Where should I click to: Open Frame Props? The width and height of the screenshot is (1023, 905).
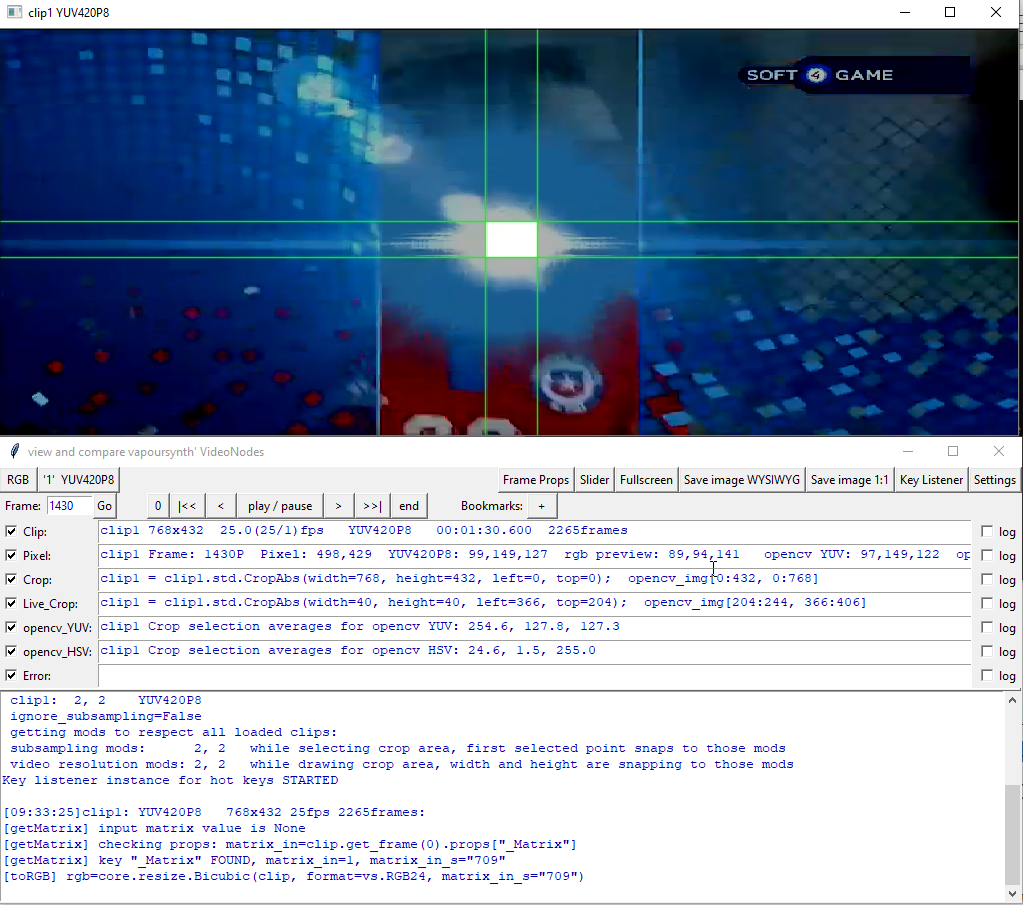536,480
